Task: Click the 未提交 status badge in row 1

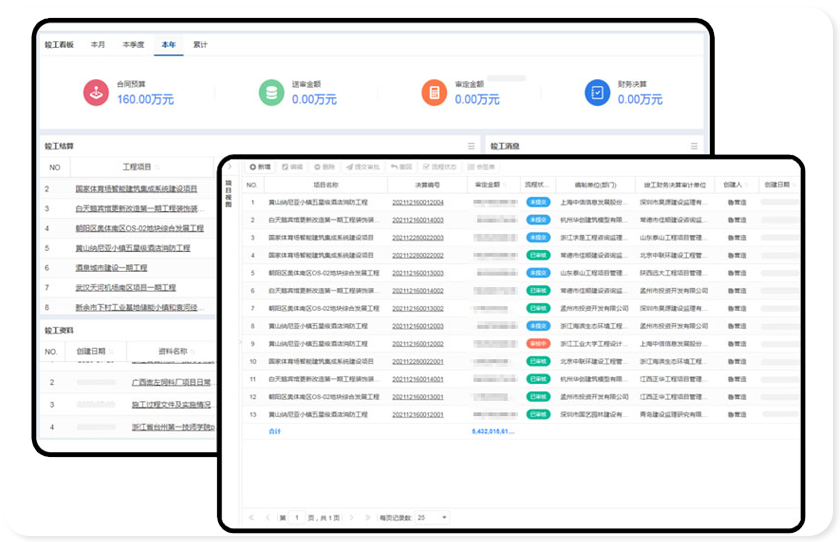Action: pos(538,202)
